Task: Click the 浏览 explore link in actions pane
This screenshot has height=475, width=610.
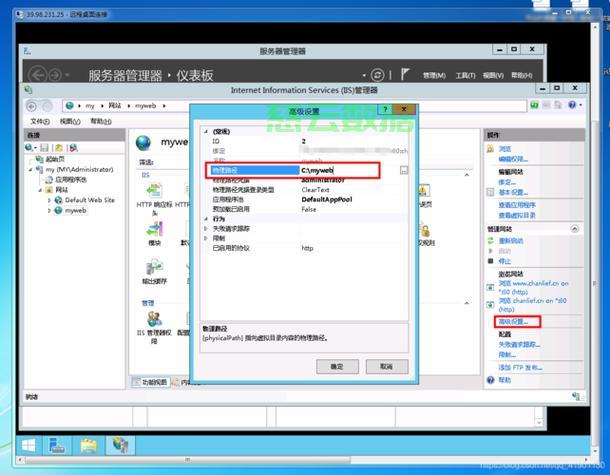Action: click(505, 149)
